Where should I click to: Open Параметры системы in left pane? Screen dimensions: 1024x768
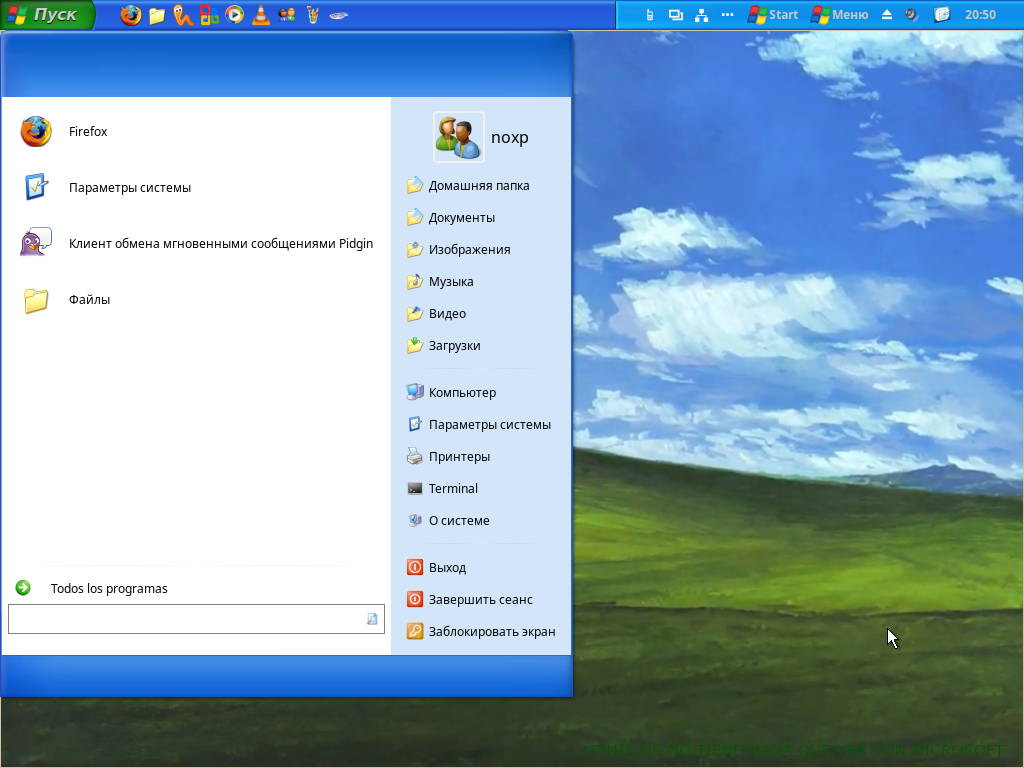tap(196, 188)
